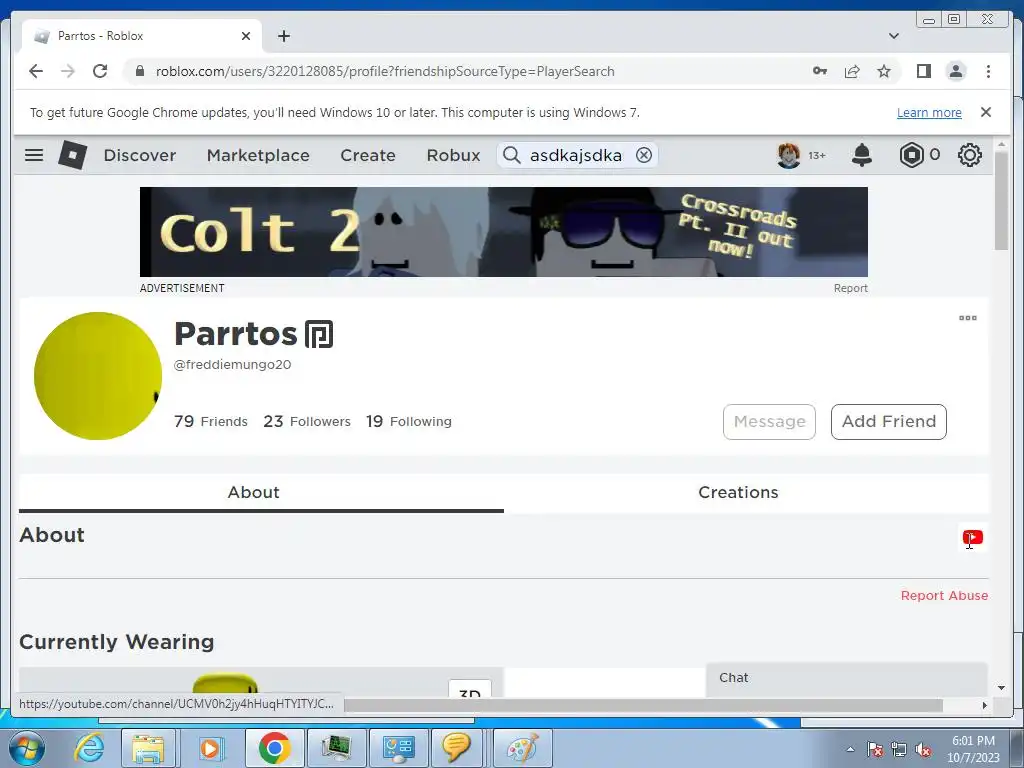
Task: Click the yellow profile avatar picture
Action: pyautogui.click(x=98, y=376)
